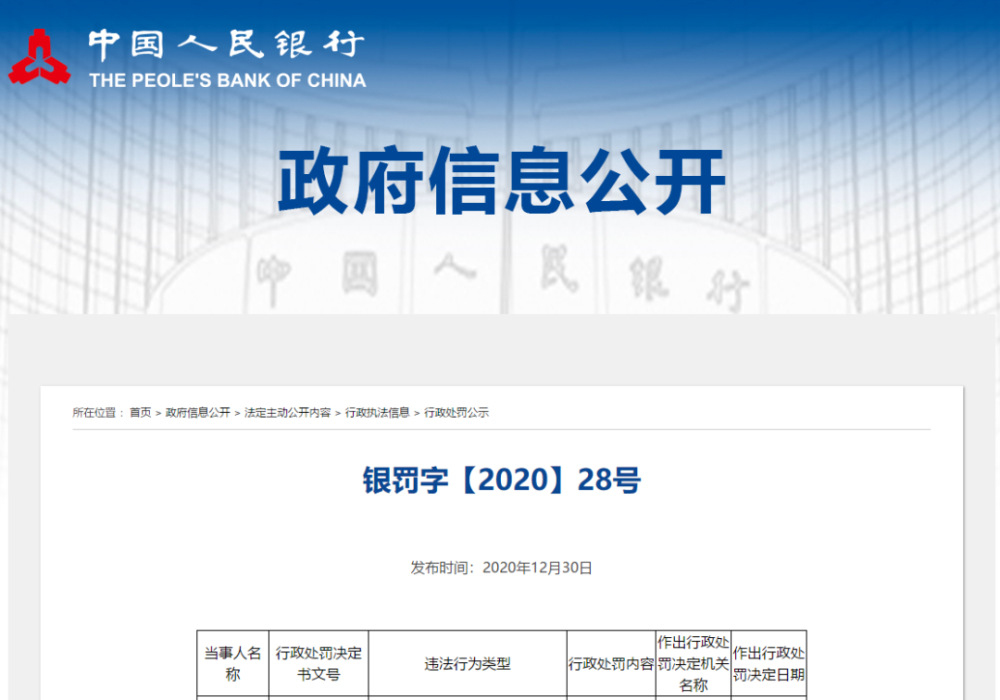Image resolution: width=1000 pixels, height=700 pixels.
Task: Open 政府信息公开 breadcrumb link
Action: tap(198, 412)
